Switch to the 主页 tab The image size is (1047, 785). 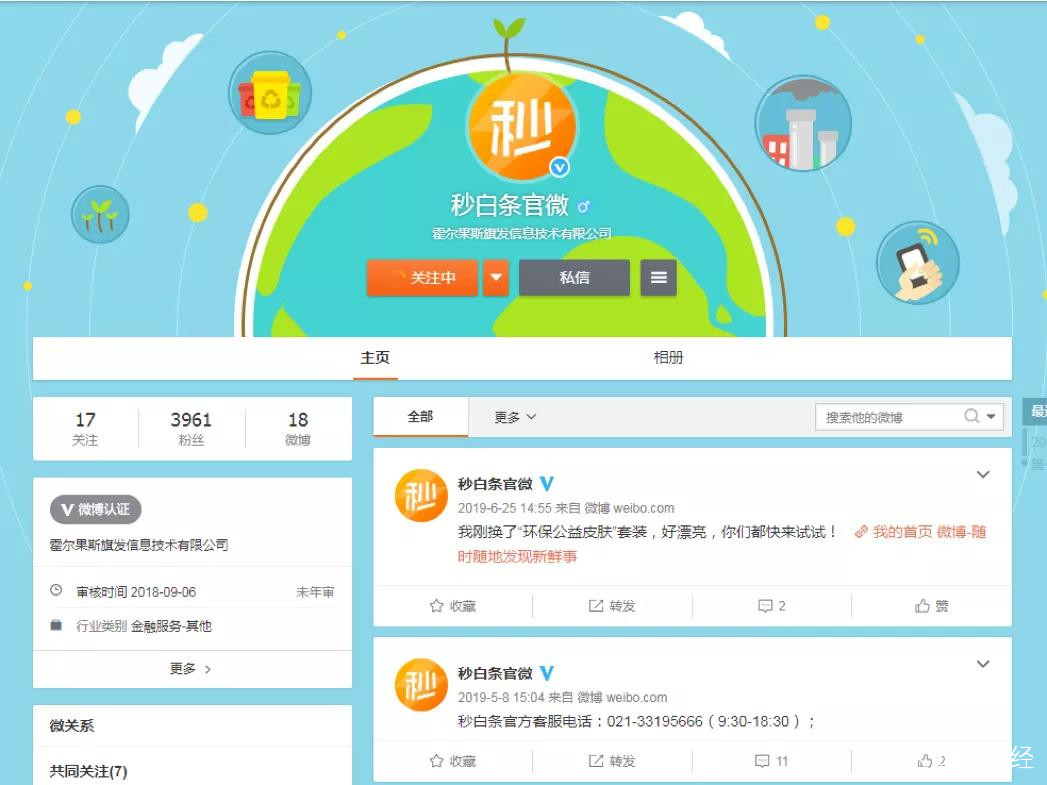tap(375, 358)
